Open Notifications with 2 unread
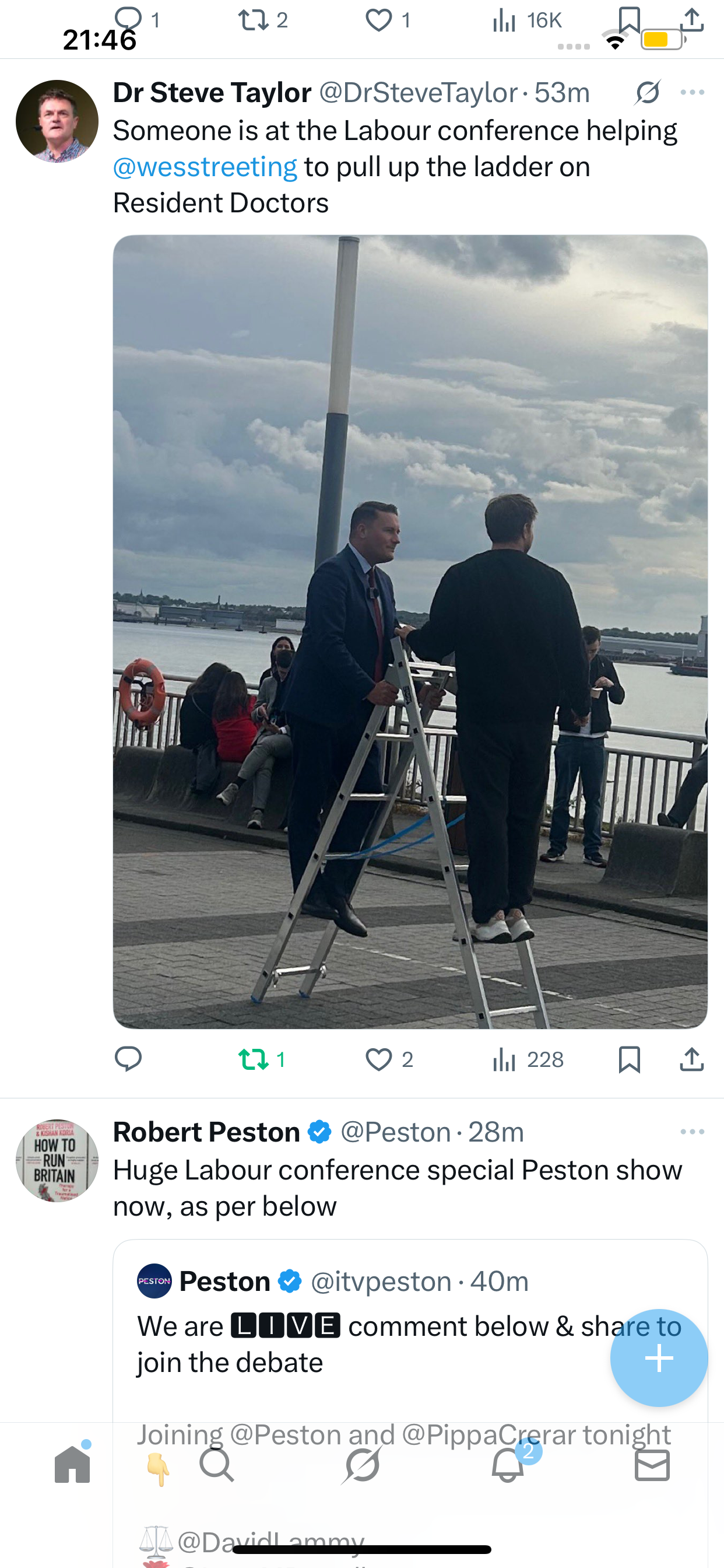Image resolution: width=724 pixels, height=1568 pixels. [508, 1465]
